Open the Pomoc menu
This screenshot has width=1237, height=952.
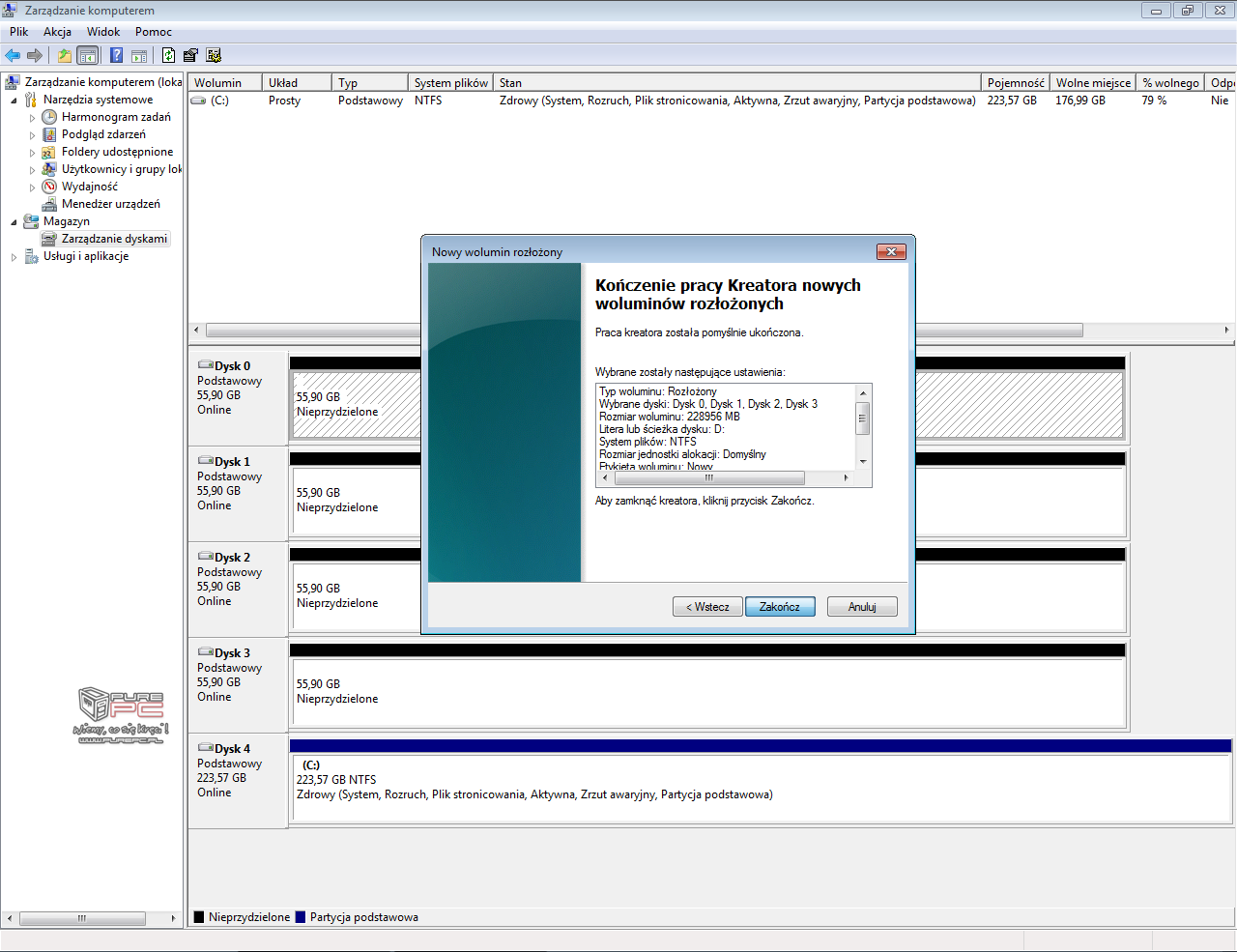pos(154,32)
